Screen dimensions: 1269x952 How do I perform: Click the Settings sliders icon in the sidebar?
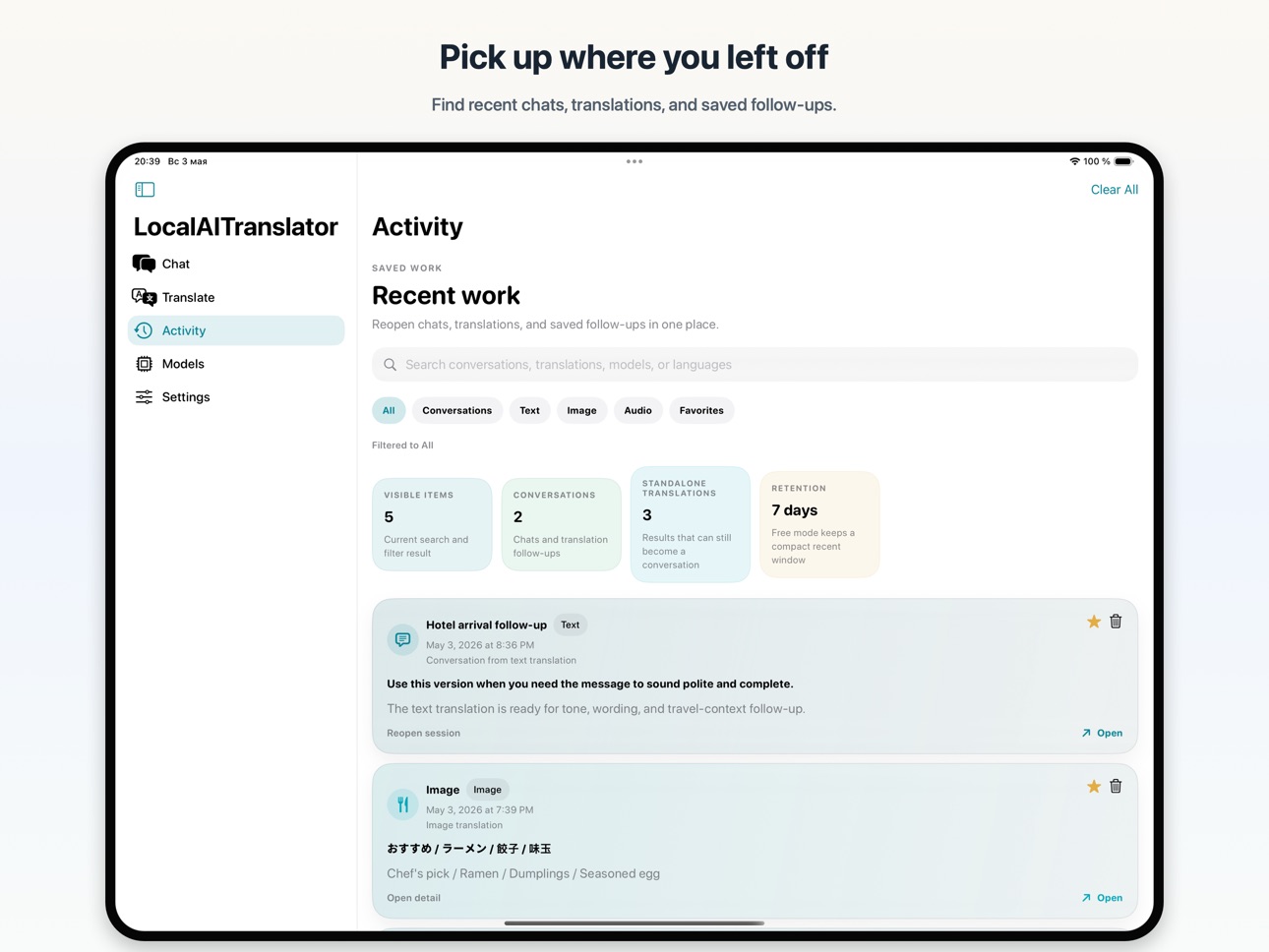[144, 397]
